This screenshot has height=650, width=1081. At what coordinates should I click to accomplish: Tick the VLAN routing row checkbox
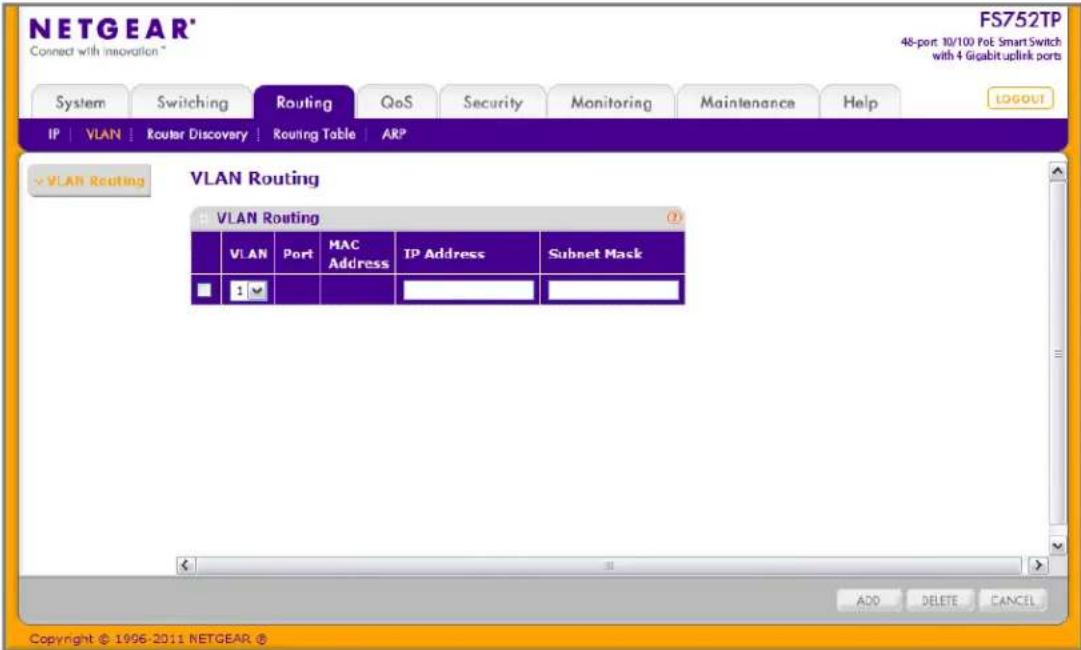point(204,290)
